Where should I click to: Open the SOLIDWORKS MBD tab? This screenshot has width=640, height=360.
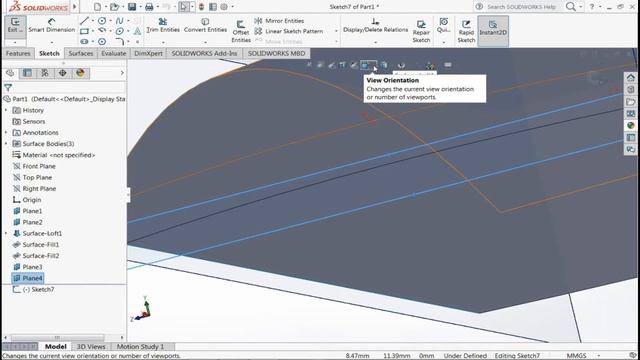click(276, 53)
